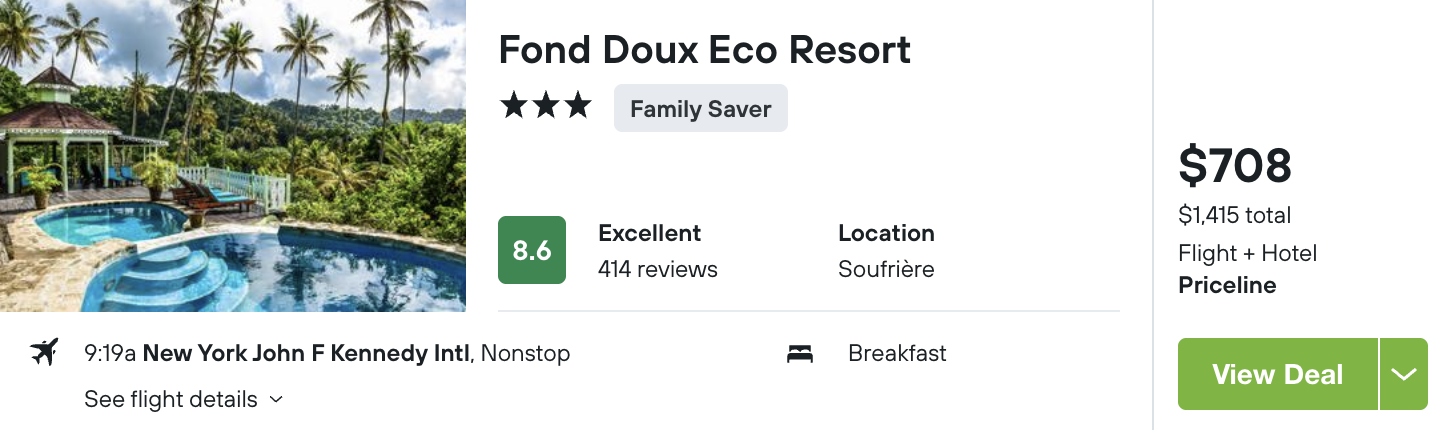1446x430 pixels.
Task: Click the Flight + Hotel label
Action: coord(1248,253)
